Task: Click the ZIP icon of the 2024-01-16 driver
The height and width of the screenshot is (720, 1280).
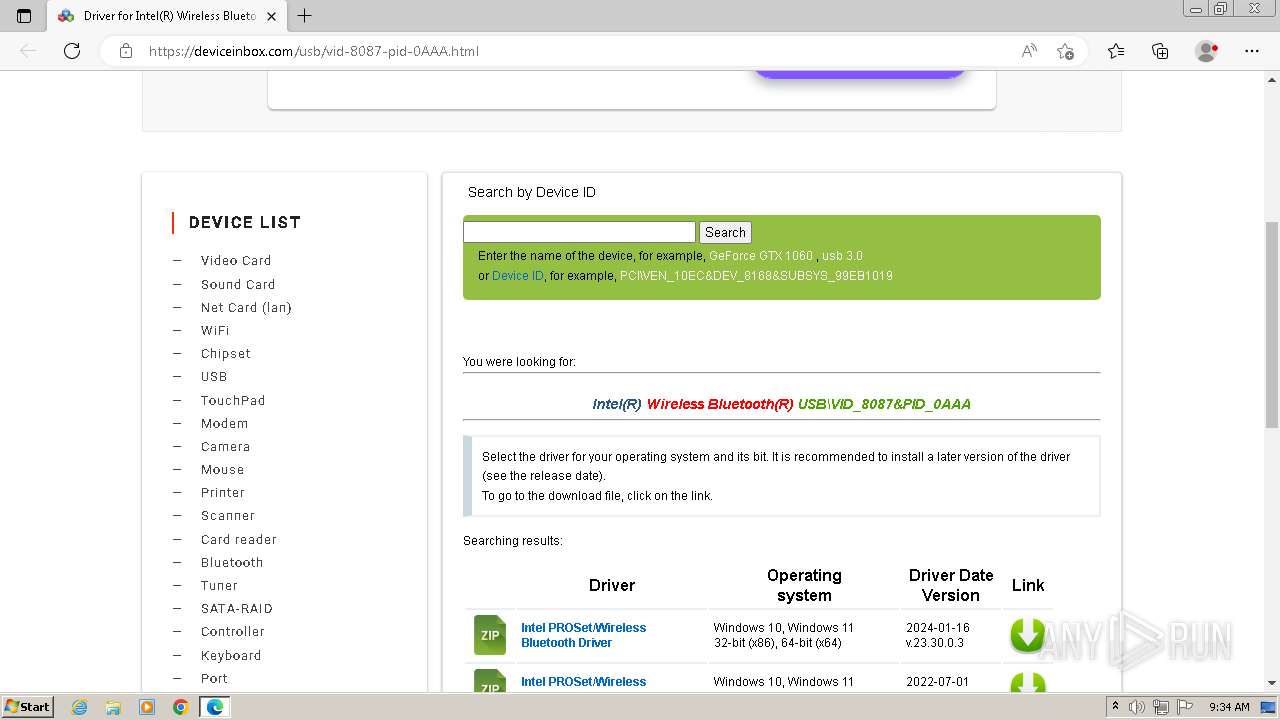Action: pos(490,635)
